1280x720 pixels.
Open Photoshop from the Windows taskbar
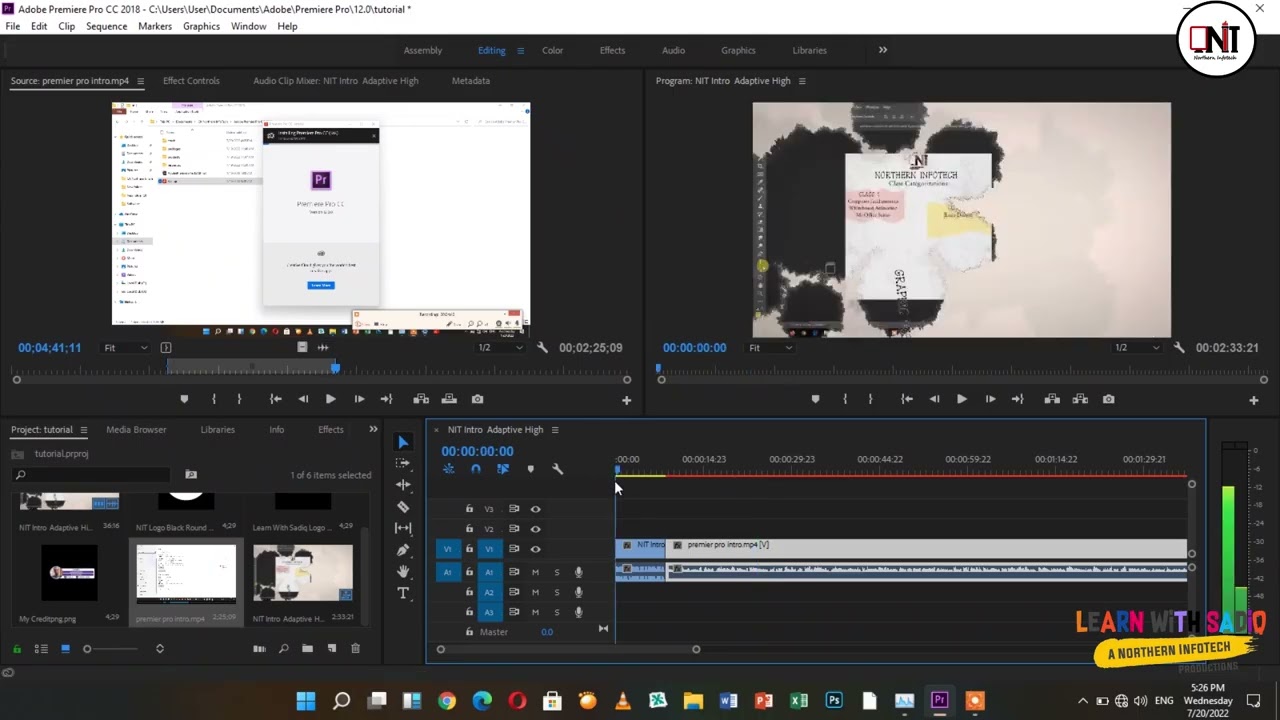834,701
